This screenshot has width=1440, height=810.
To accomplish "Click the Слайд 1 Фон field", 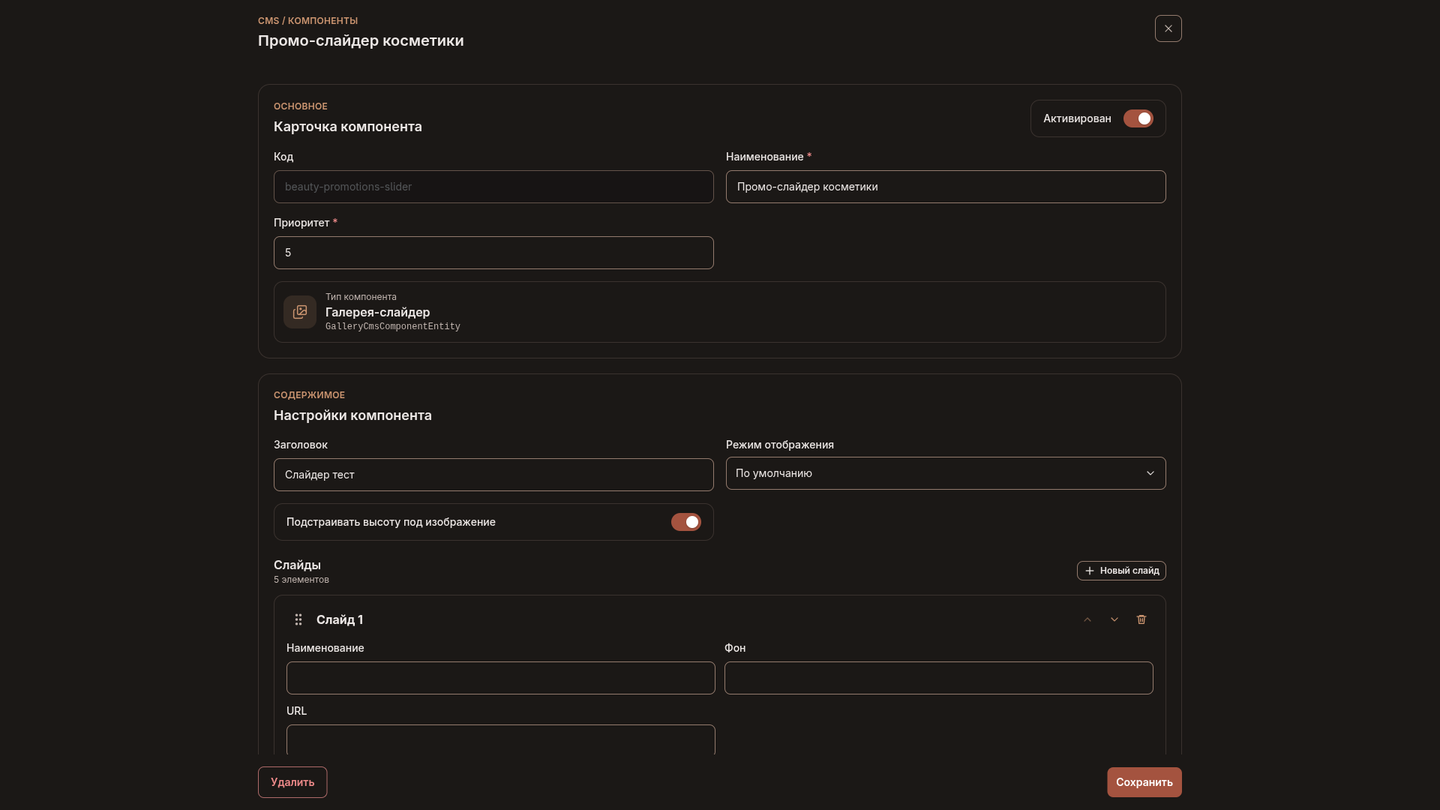I will coord(939,678).
